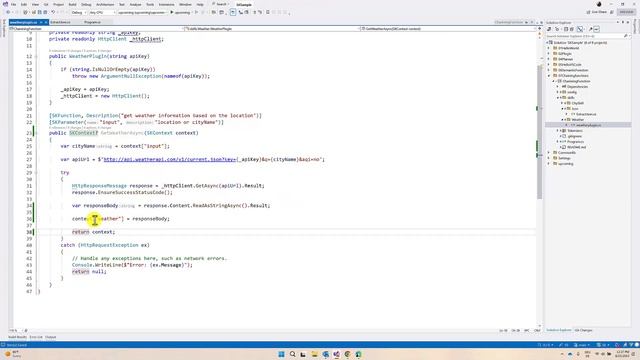Viewport: 640px width, 360px height.
Task: Open the File menu
Action: (x=13, y=4)
